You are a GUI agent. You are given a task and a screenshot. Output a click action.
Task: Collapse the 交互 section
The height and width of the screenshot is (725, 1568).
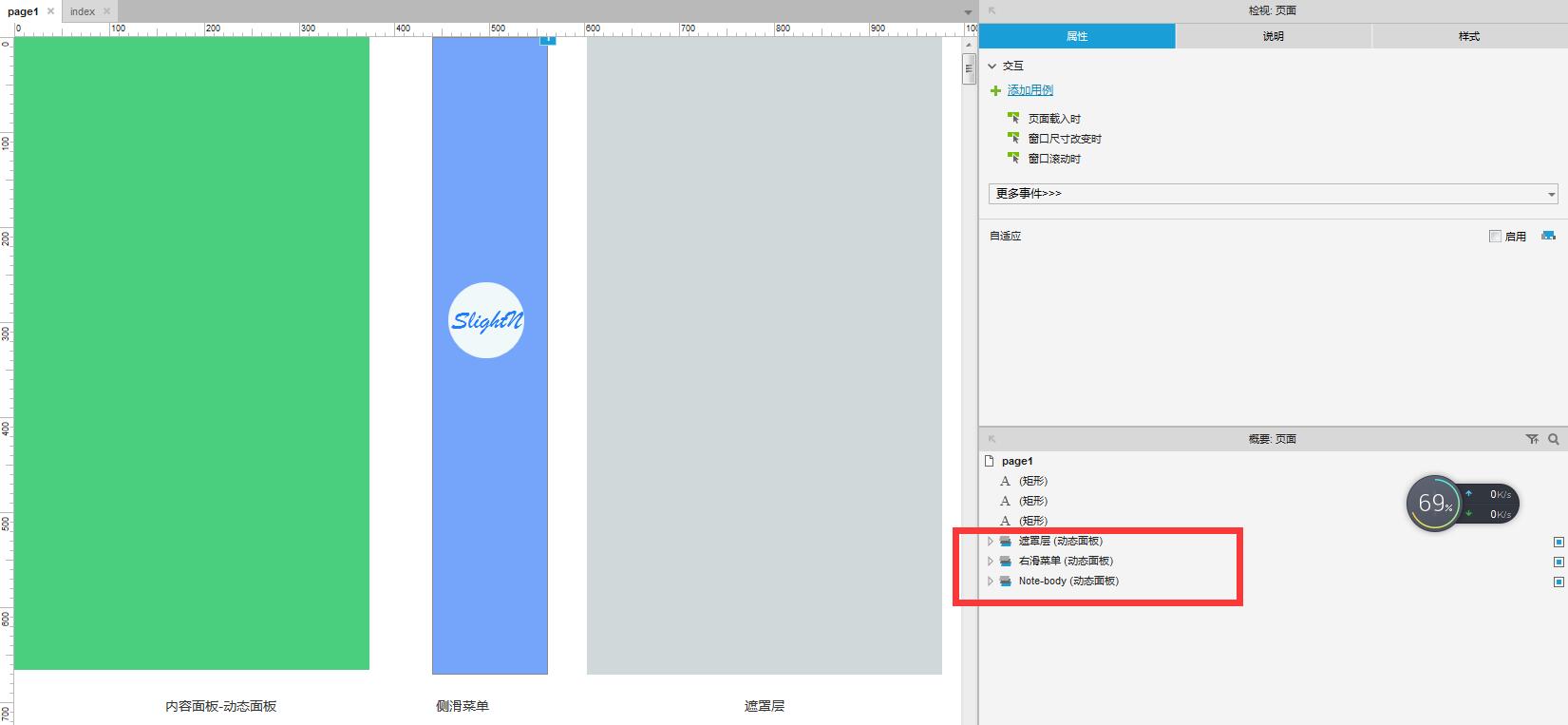click(x=992, y=66)
